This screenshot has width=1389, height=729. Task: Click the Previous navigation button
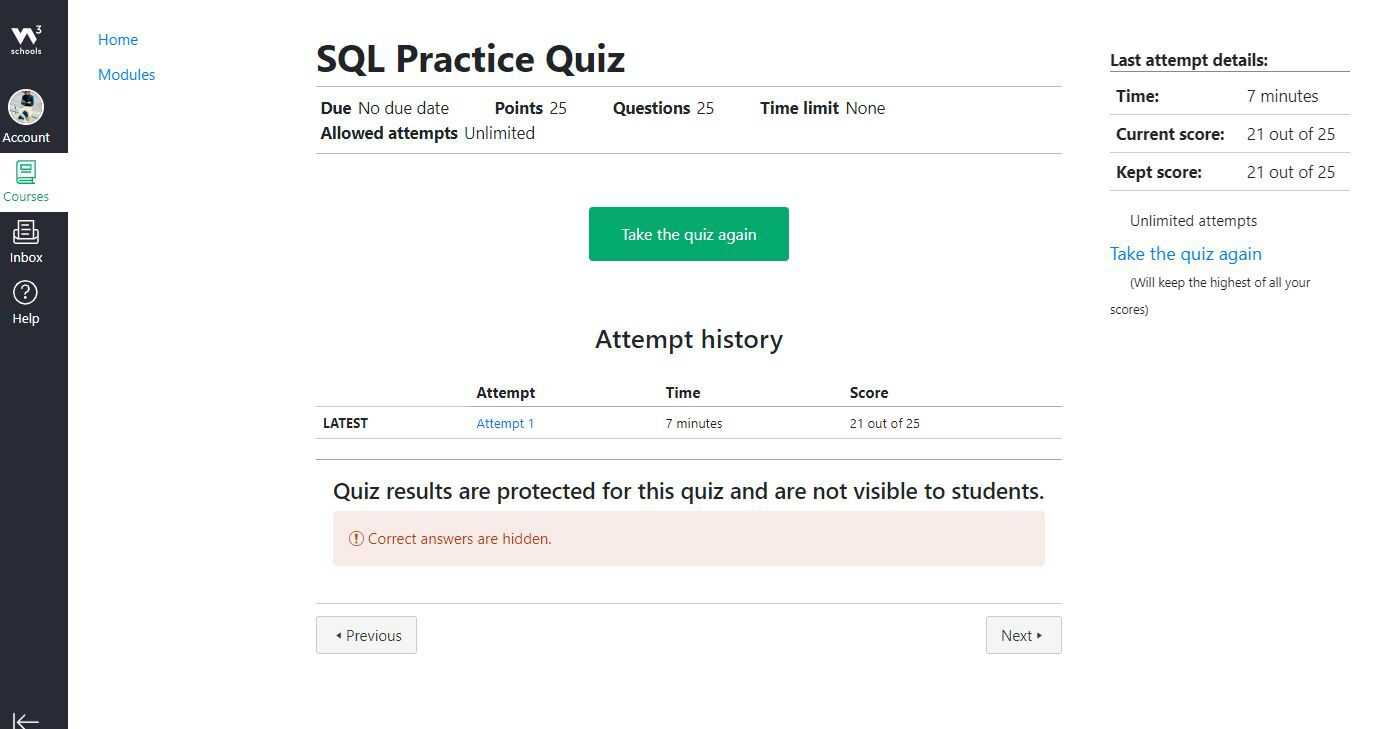[366, 635]
